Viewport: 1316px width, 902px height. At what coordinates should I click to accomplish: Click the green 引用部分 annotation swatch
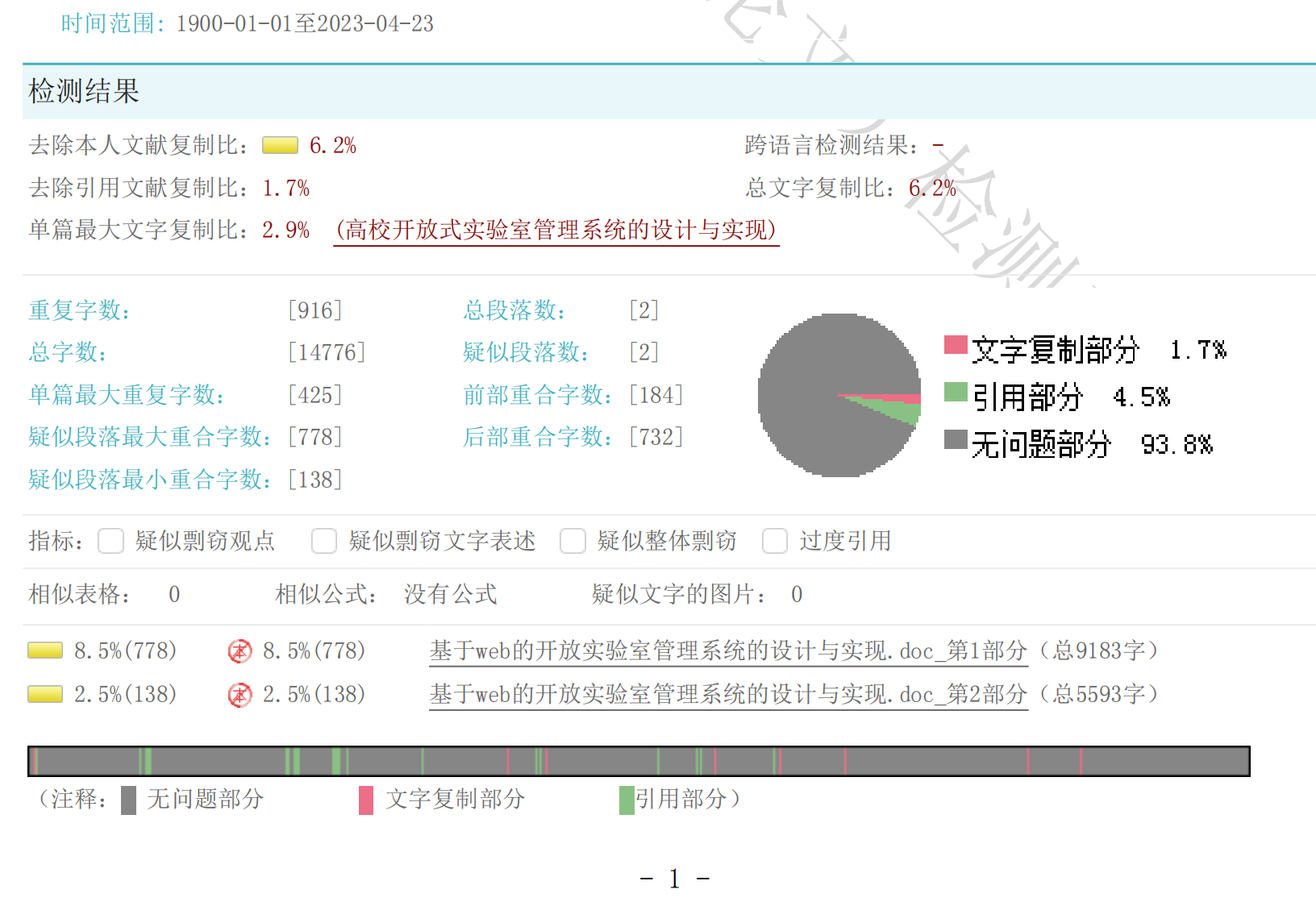[627, 800]
